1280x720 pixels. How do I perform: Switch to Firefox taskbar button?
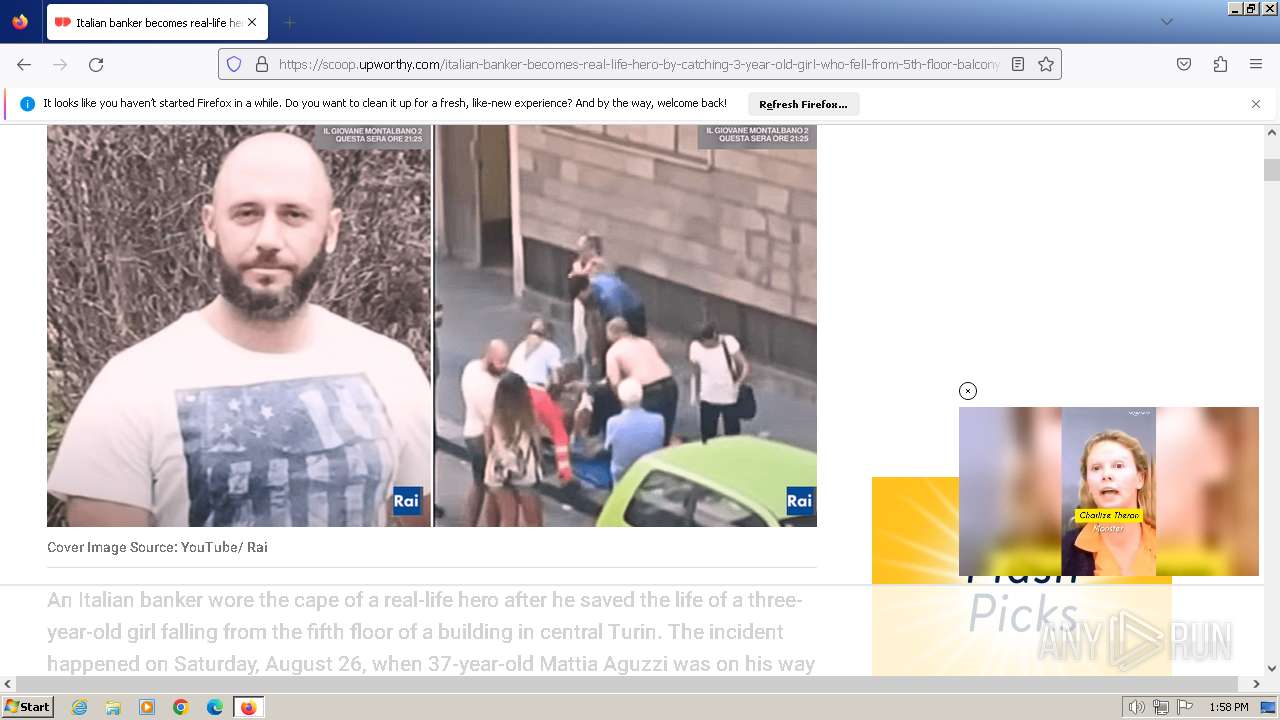coord(248,707)
